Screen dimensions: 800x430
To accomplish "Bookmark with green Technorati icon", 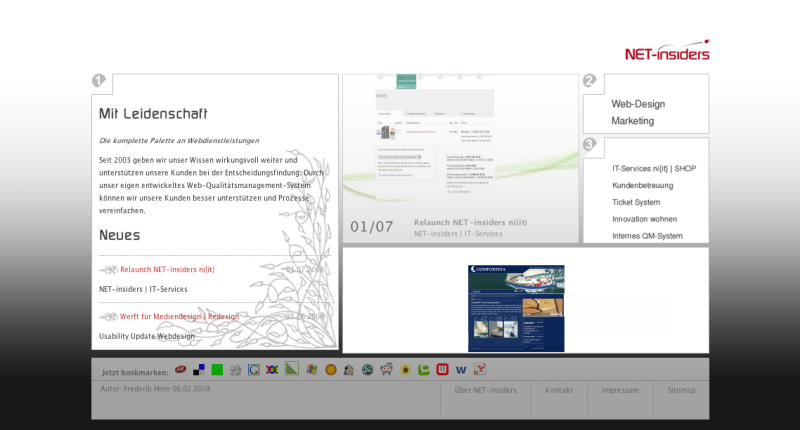I will (423, 370).
